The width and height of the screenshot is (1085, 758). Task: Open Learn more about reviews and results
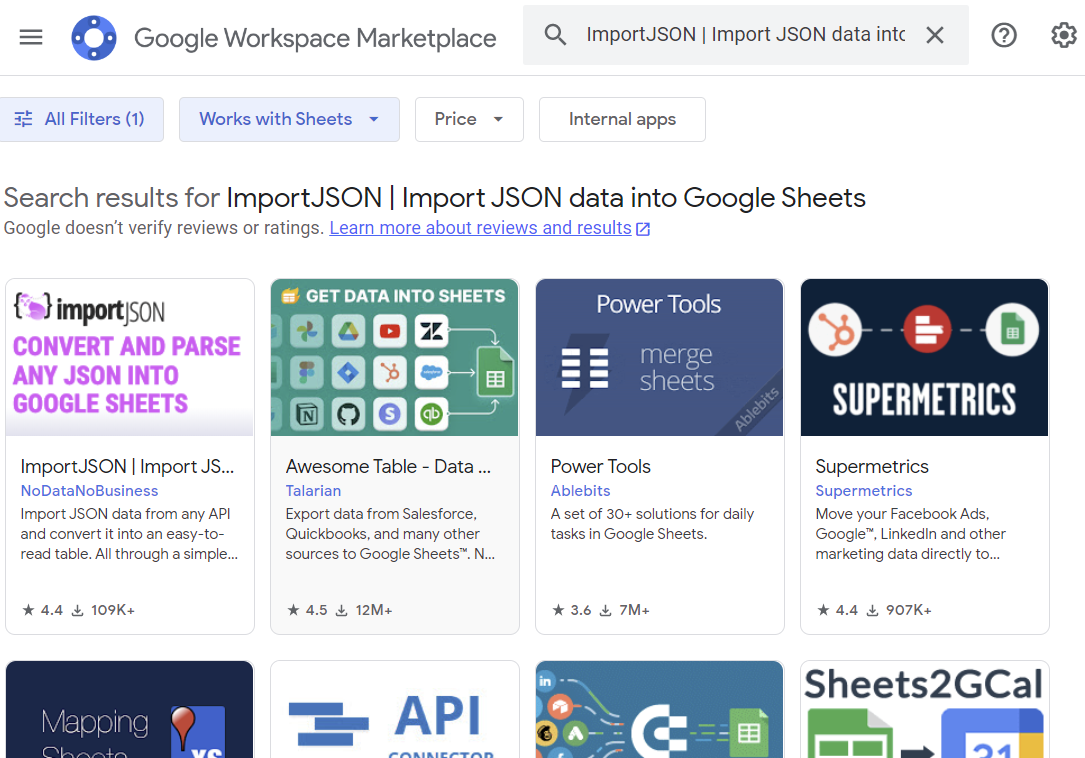click(480, 228)
